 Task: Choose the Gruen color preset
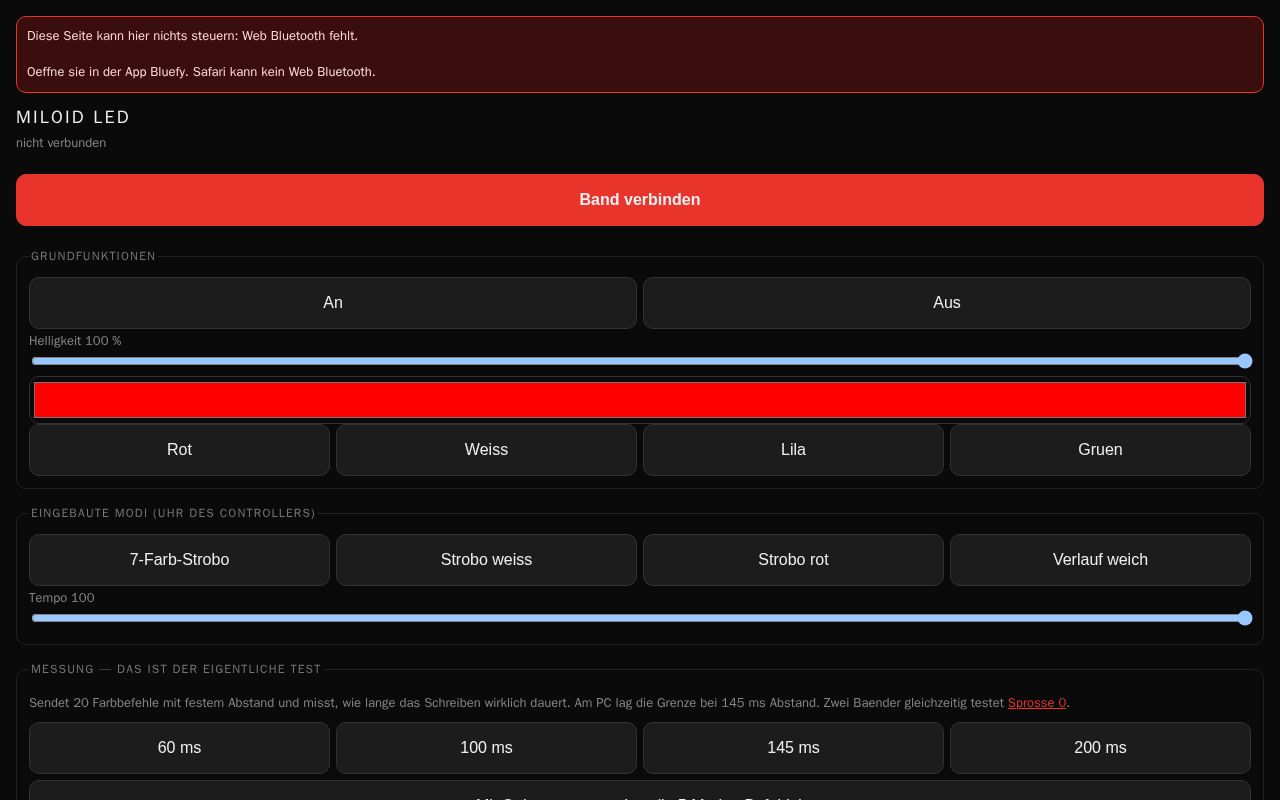1100,450
